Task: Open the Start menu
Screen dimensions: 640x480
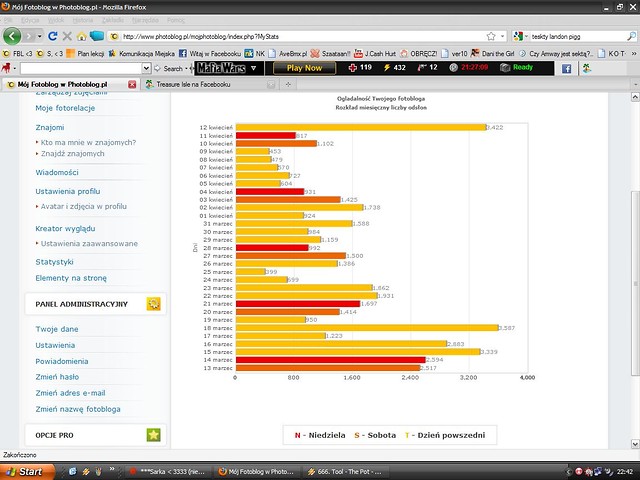Action: tap(27, 472)
